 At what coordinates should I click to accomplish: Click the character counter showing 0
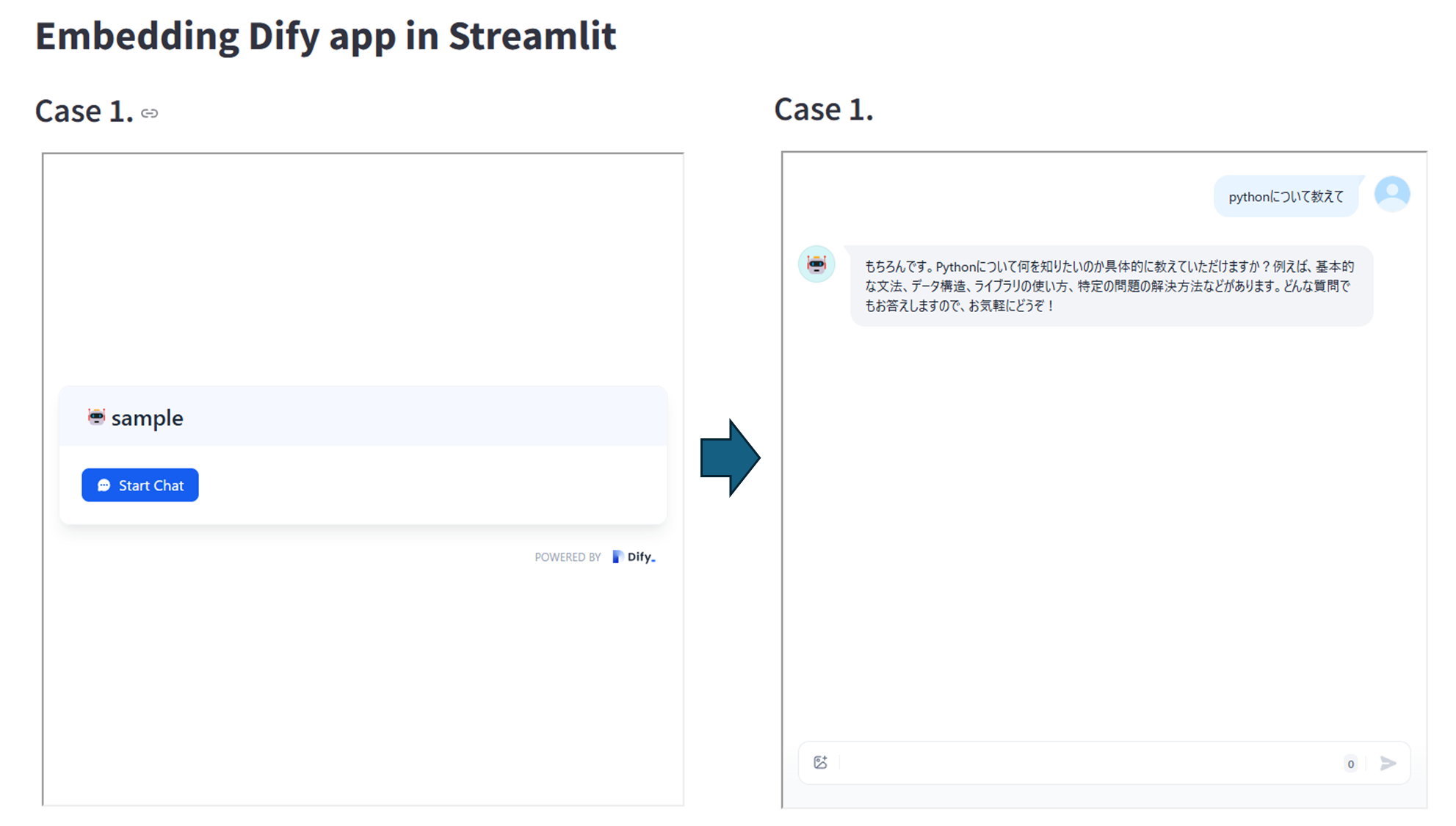[1350, 764]
